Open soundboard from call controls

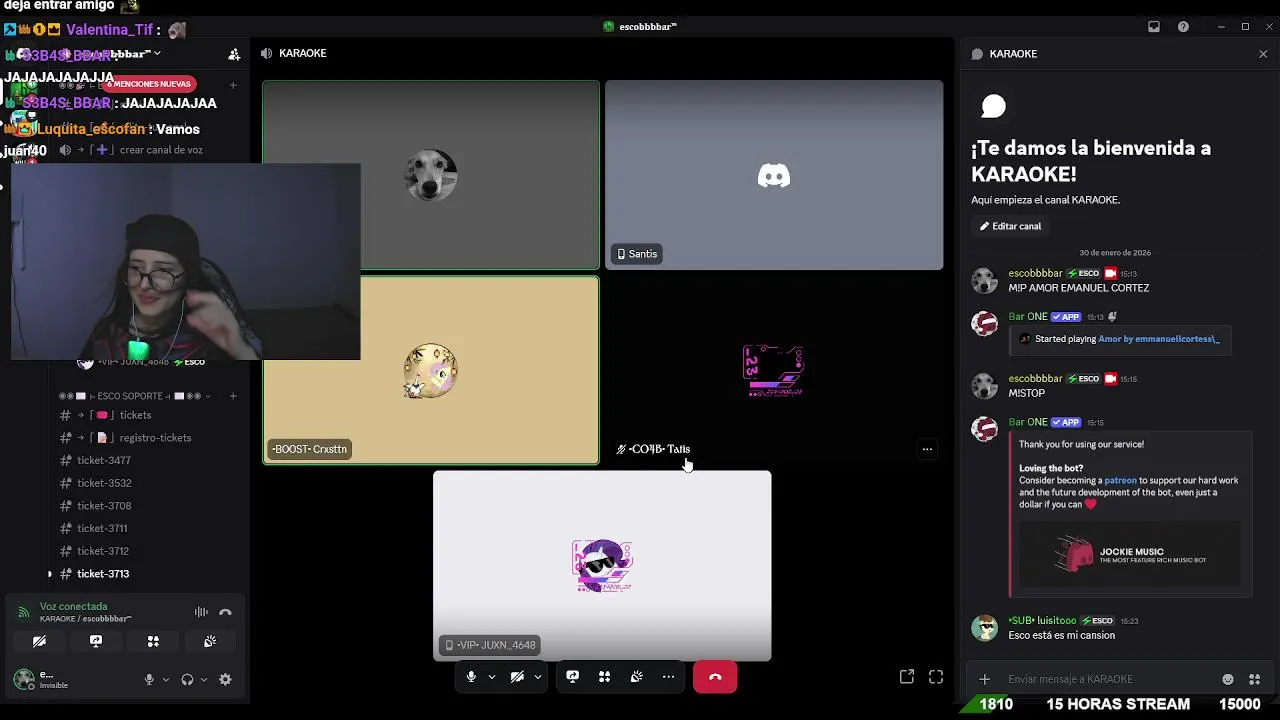pyautogui.click(x=636, y=677)
